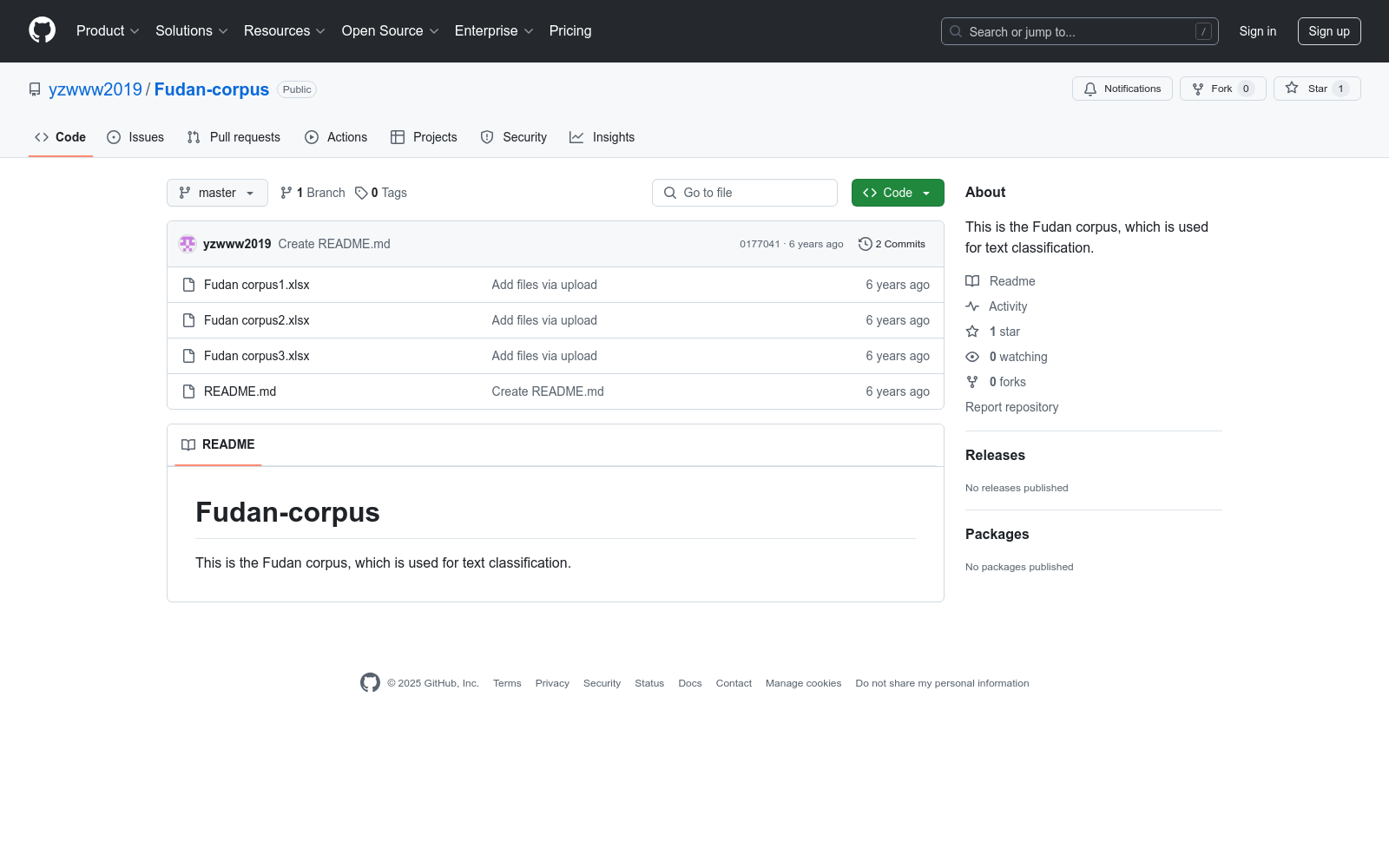
Task: Click file icon beside Fudan corpus2.xlsx
Action: pyautogui.click(x=188, y=320)
